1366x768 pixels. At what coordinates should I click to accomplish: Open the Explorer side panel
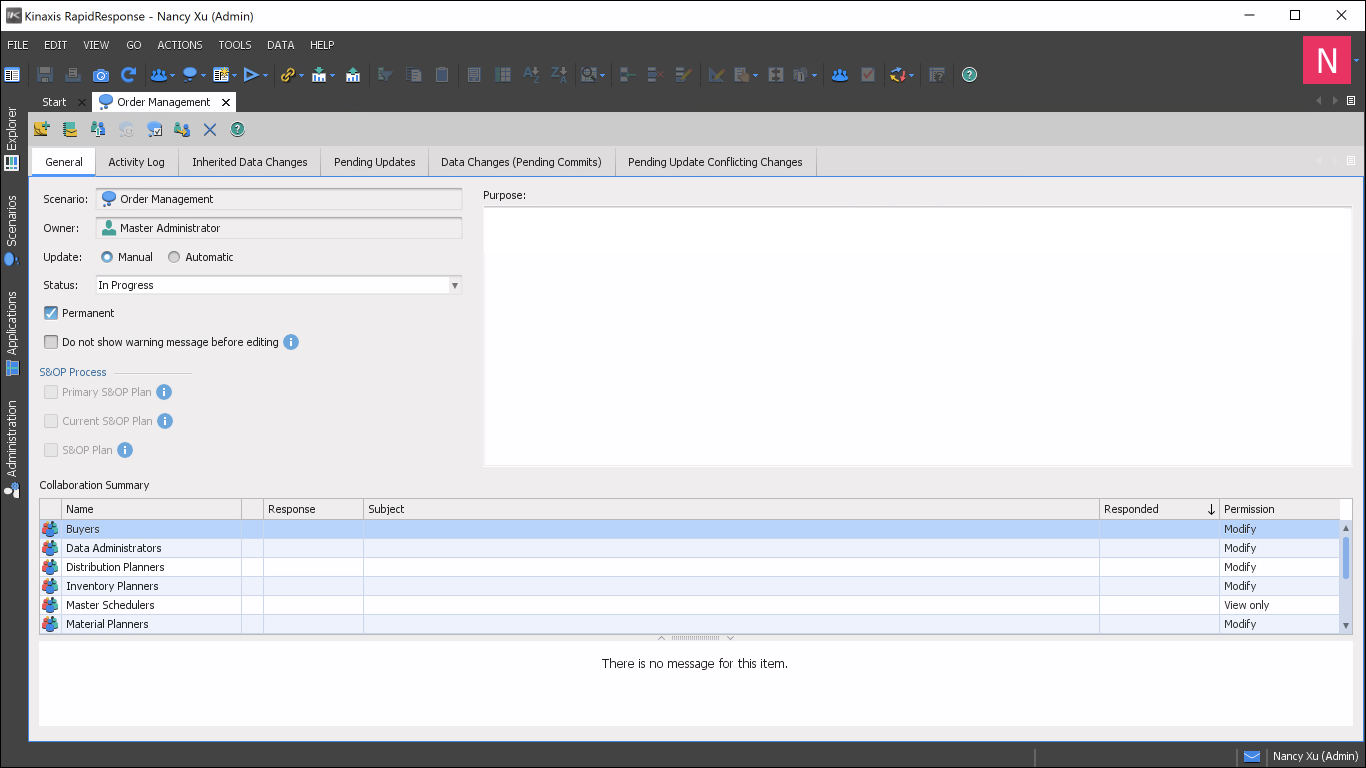pyautogui.click(x=12, y=139)
